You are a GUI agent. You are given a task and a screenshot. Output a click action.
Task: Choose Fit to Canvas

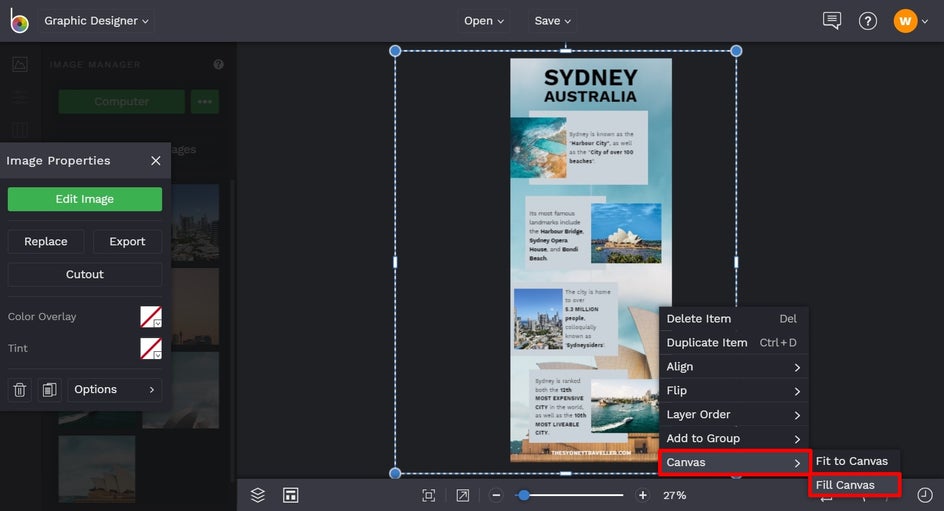click(x=854, y=461)
